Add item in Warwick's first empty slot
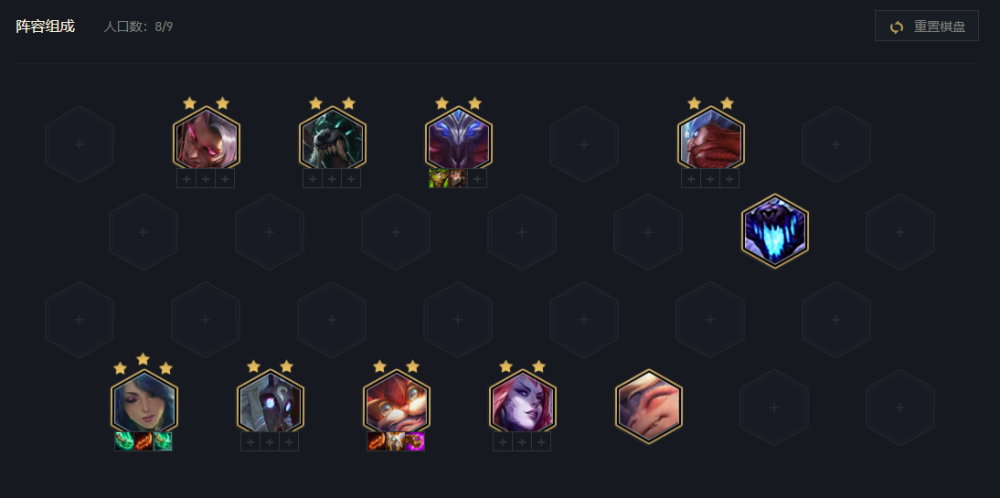The image size is (1000, 498). (312, 179)
